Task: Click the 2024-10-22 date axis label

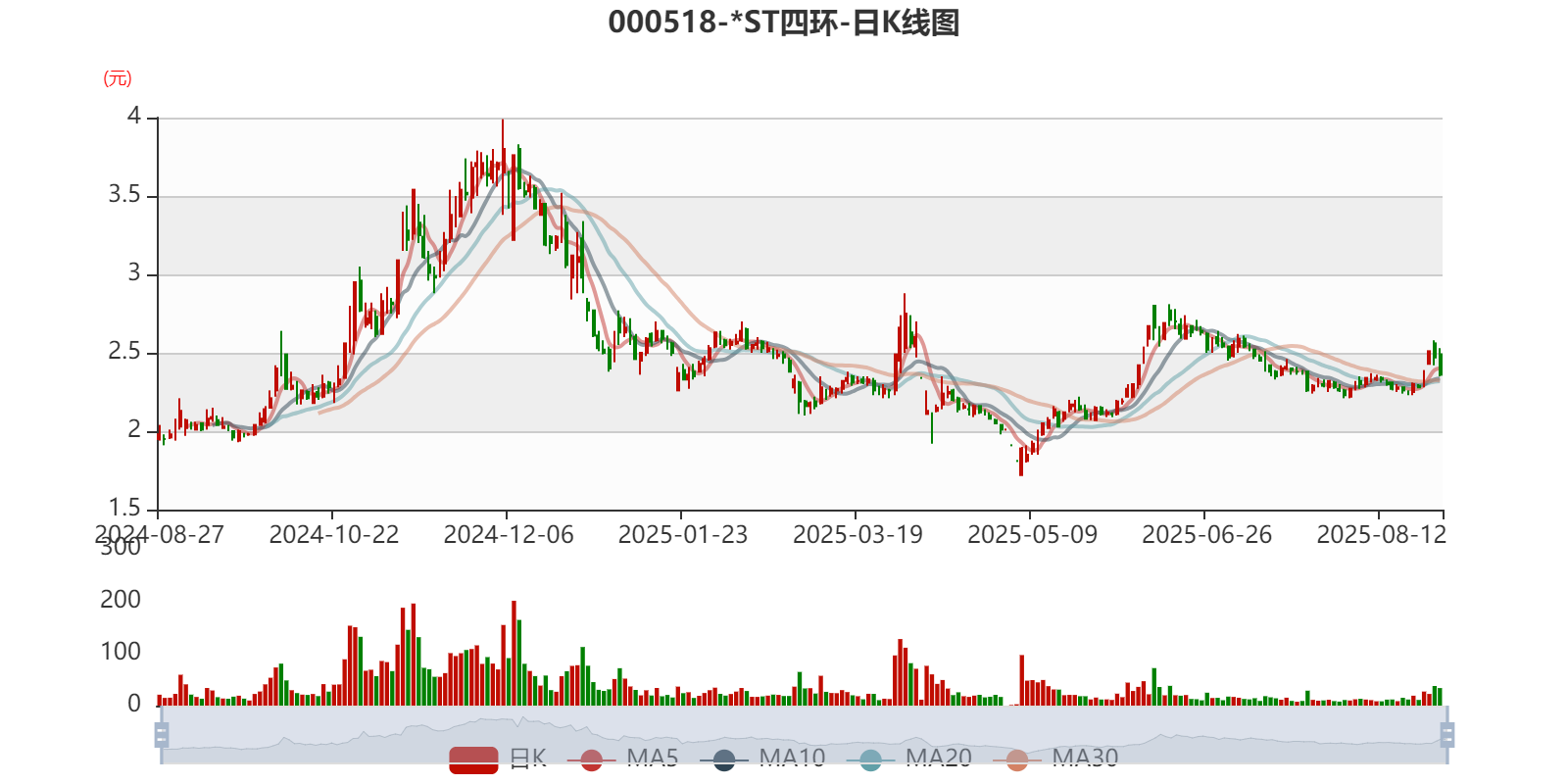Action: pos(334,535)
